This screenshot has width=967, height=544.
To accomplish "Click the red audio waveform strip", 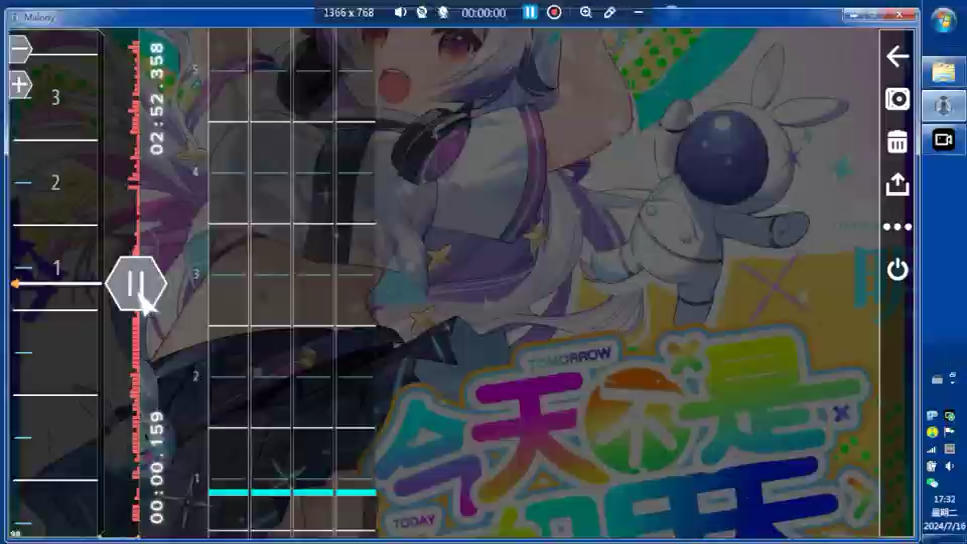I will click(134, 284).
